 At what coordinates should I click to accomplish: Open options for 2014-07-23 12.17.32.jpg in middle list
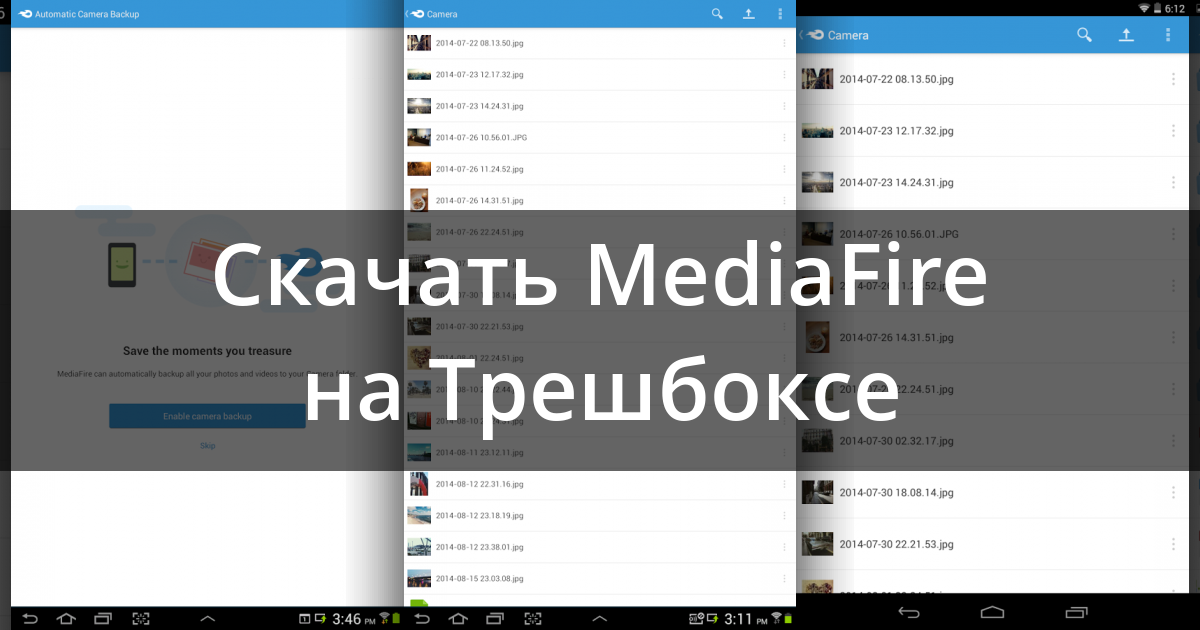[x=784, y=74]
